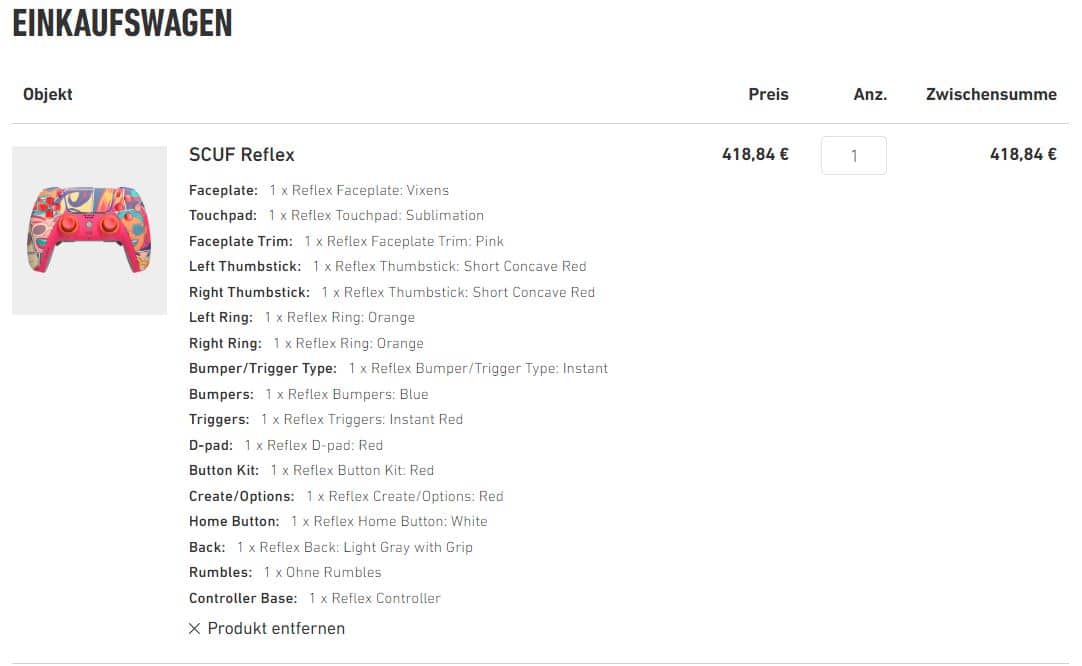Click the Preis column header
This screenshot has height=666, width=1082.
pos(768,95)
